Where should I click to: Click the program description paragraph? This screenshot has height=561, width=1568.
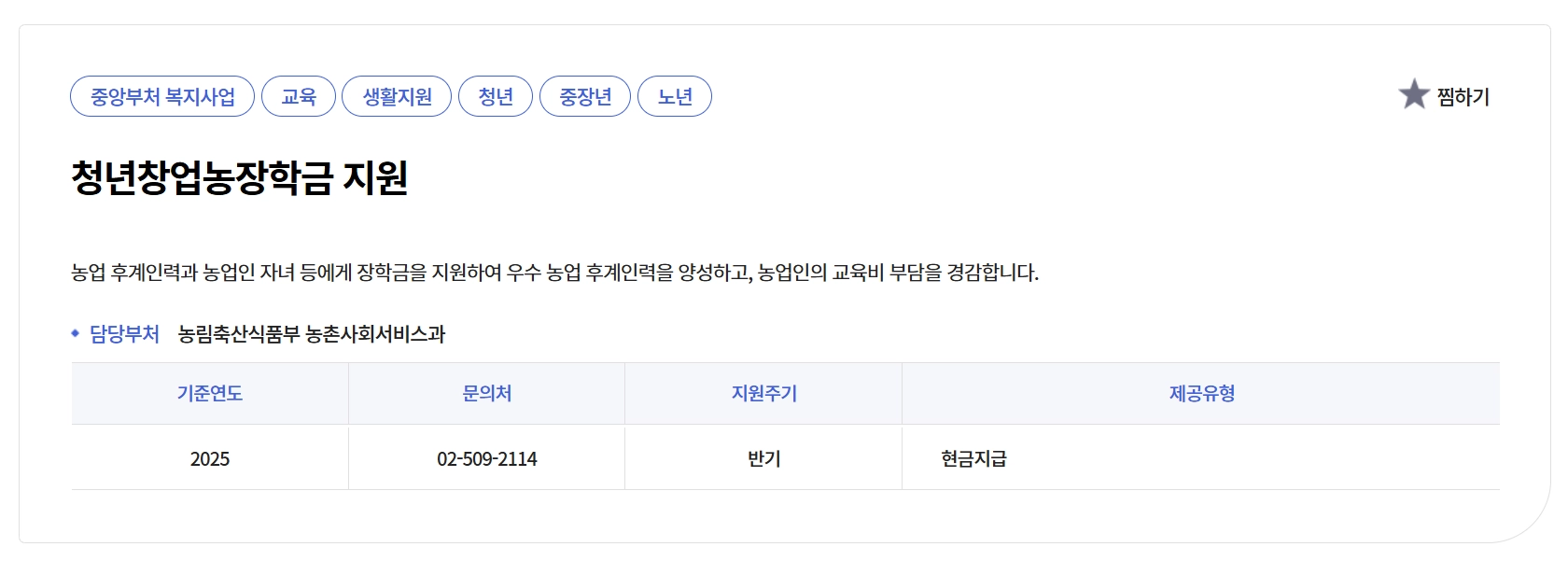(x=553, y=272)
